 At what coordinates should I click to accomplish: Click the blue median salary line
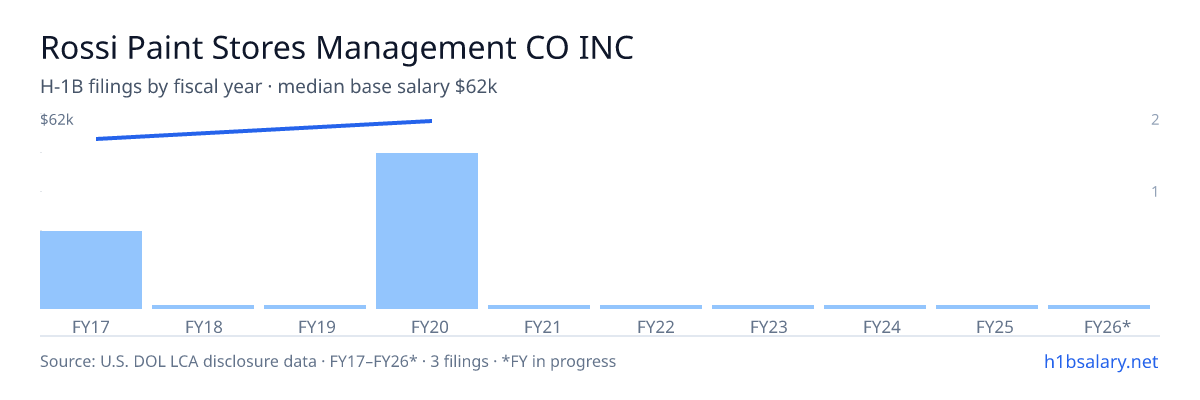(x=264, y=130)
